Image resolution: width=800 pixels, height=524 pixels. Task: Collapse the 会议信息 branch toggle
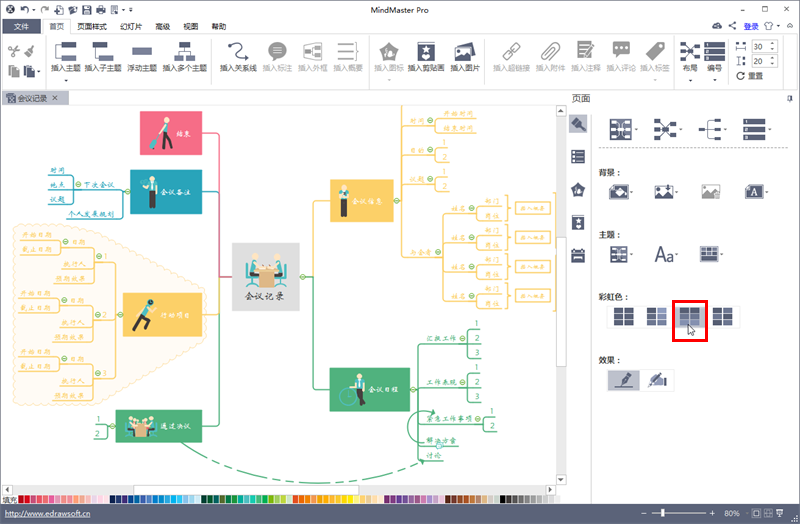click(x=397, y=201)
